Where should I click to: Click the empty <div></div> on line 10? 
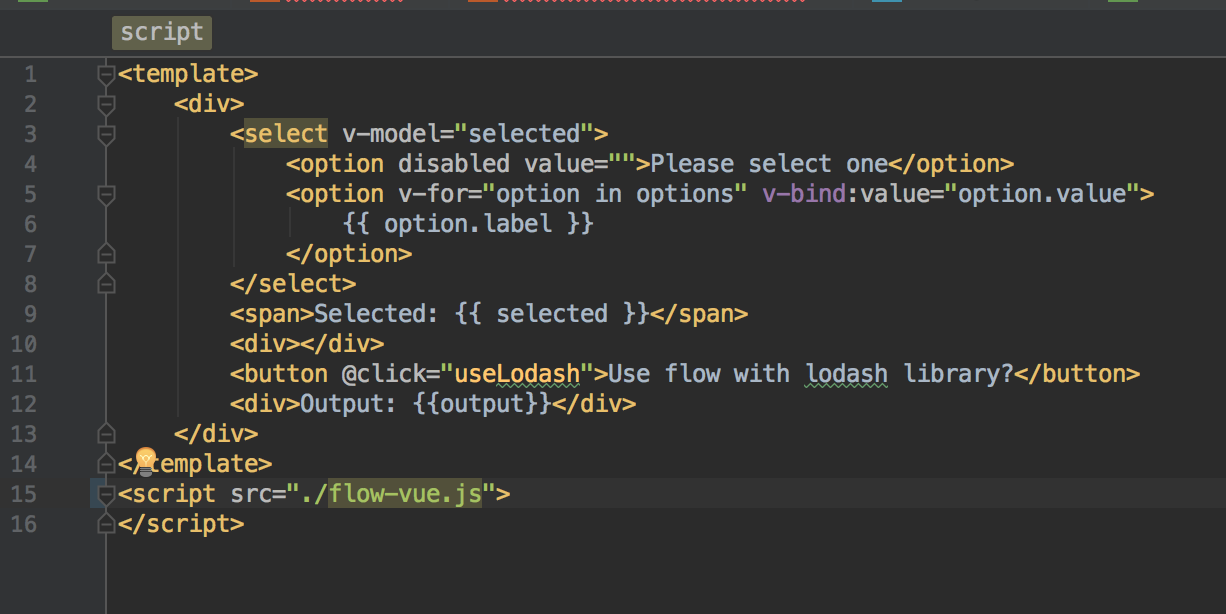[x=307, y=344]
